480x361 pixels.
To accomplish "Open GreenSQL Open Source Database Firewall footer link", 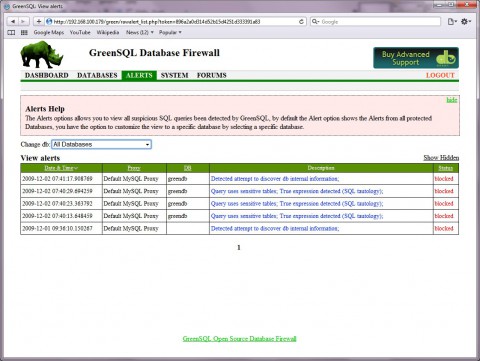I will [x=239, y=339].
